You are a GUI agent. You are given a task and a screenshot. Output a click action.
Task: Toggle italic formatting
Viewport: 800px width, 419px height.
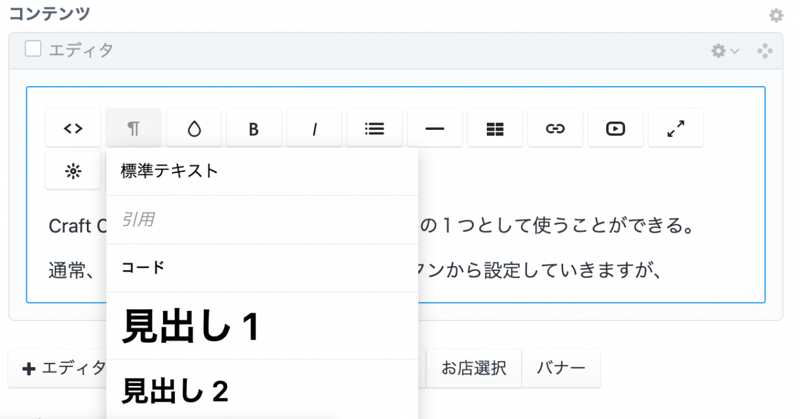314,128
